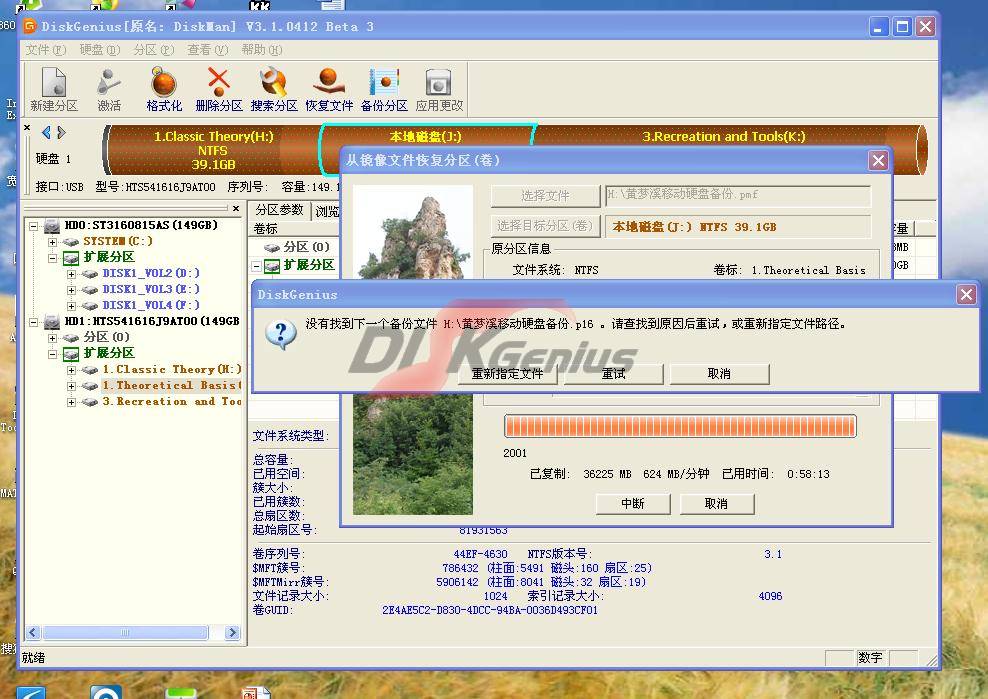
Task: Click the HD1 disk drive icon in tree
Action: coord(52,321)
